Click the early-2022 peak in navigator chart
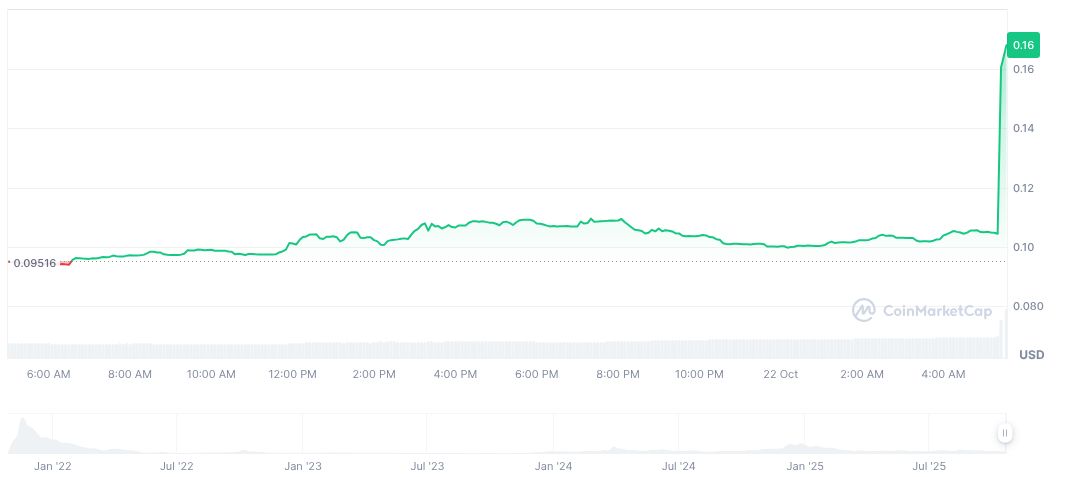The height and width of the screenshot is (477, 1072). [25, 426]
